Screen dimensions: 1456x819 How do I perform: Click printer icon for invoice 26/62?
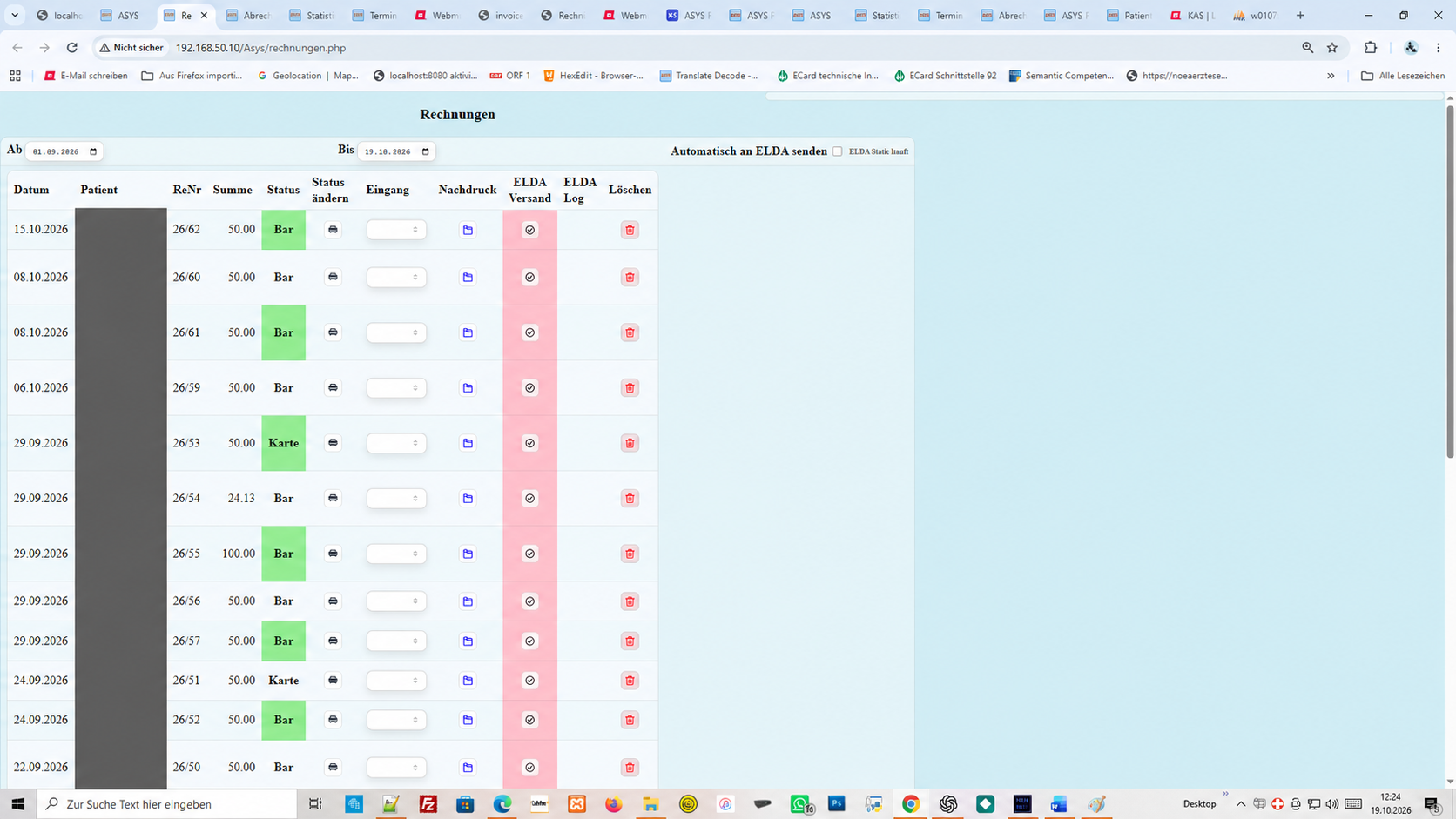(x=333, y=230)
